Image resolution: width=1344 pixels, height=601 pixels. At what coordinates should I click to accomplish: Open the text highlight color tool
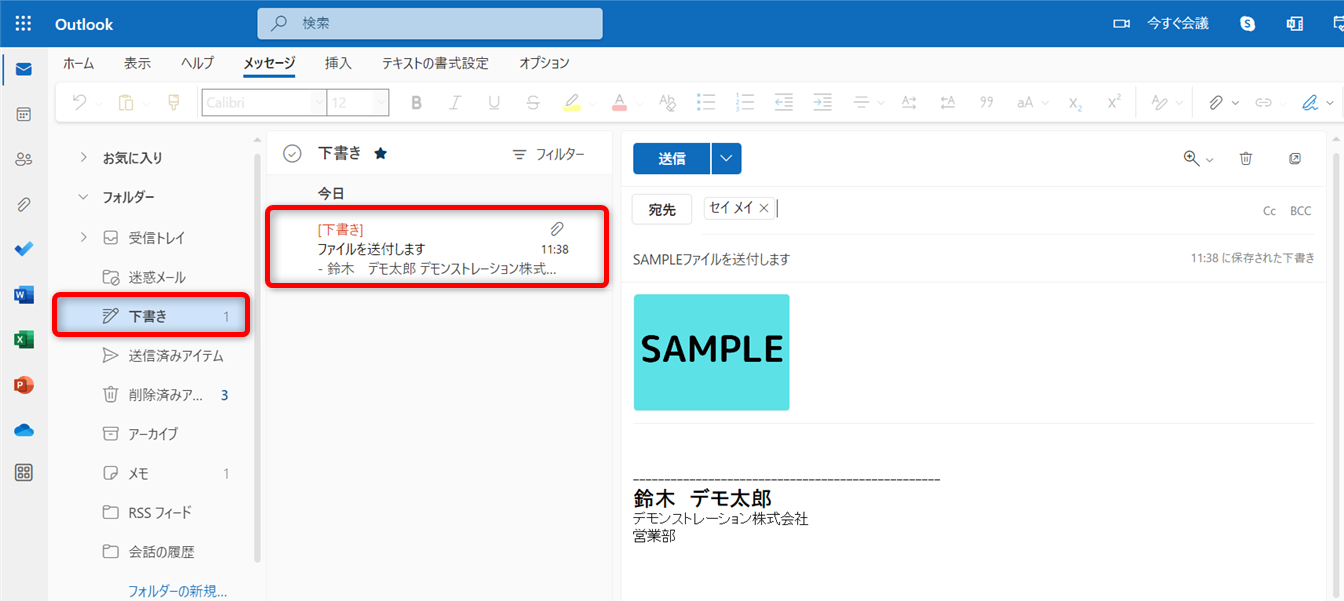571,102
